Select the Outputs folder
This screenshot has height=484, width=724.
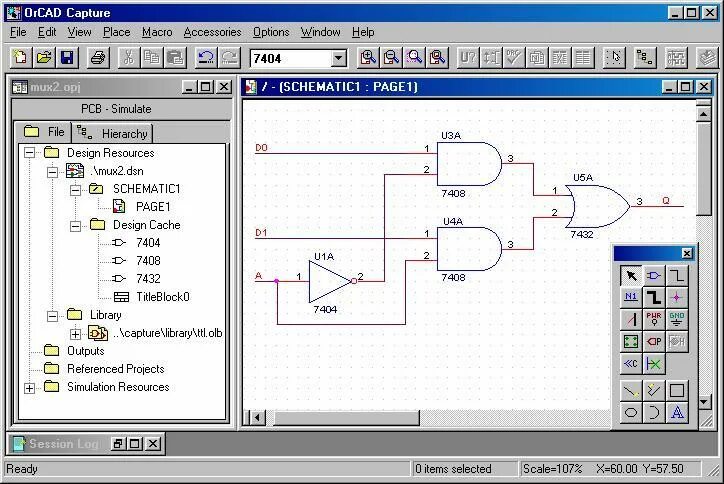(85, 351)
